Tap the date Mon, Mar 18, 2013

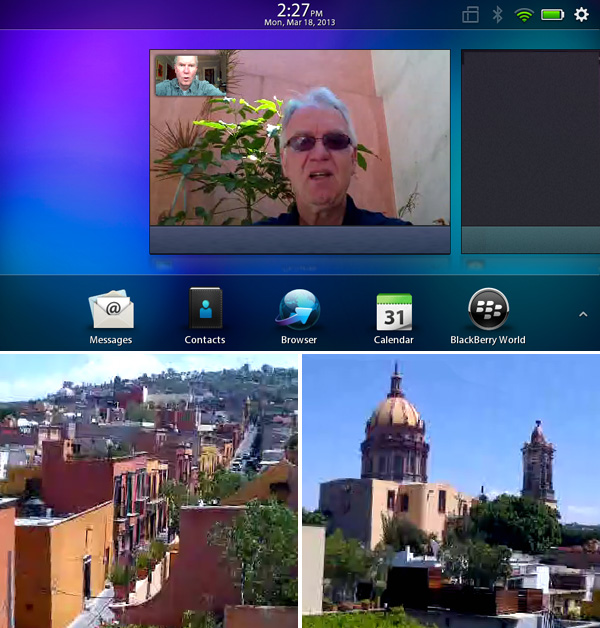pos(300,22)
